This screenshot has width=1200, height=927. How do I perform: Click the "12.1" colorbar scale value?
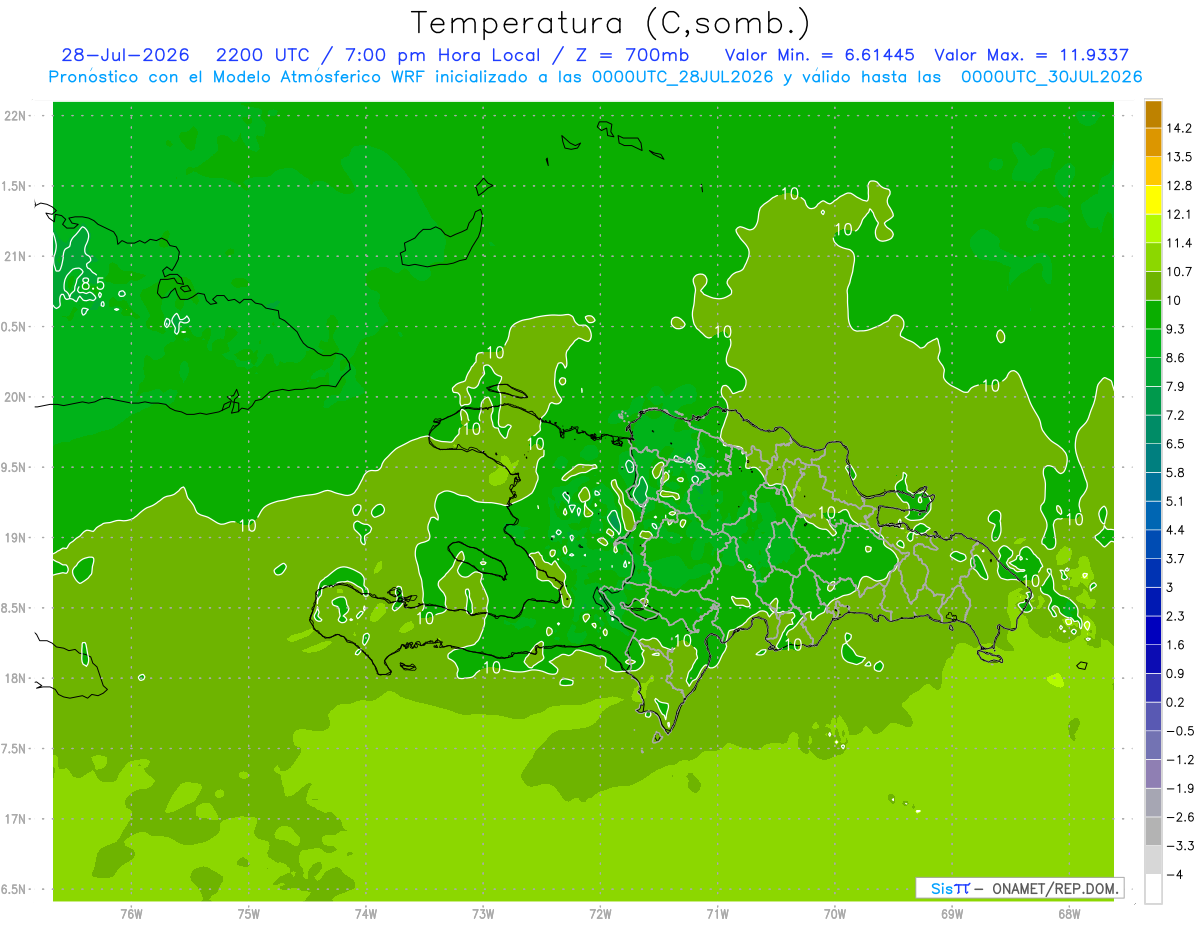(x=1179, y=214)
